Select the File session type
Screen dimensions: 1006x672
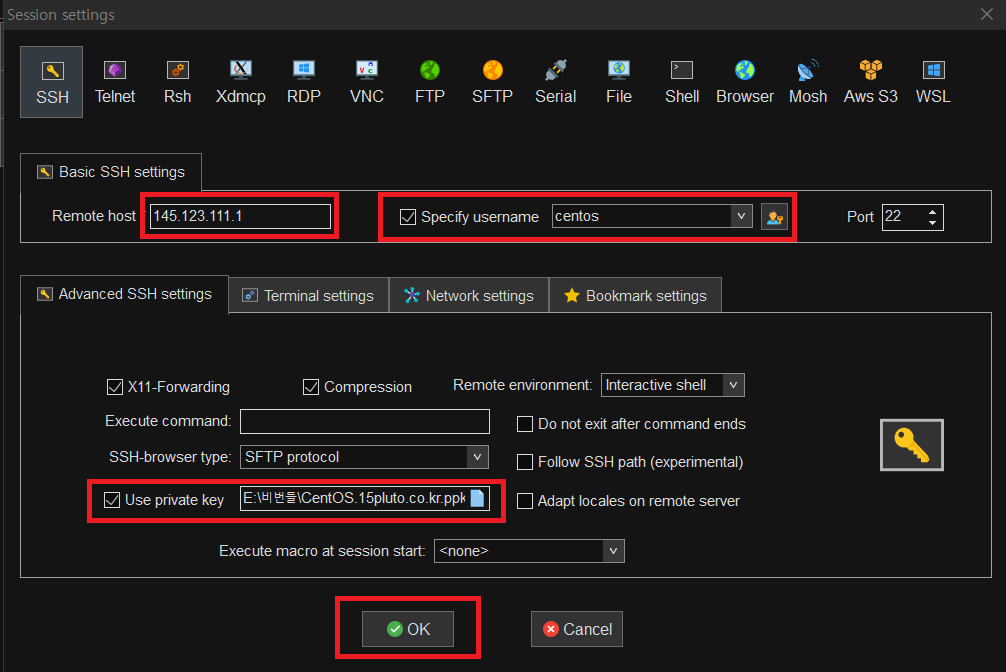618,82
